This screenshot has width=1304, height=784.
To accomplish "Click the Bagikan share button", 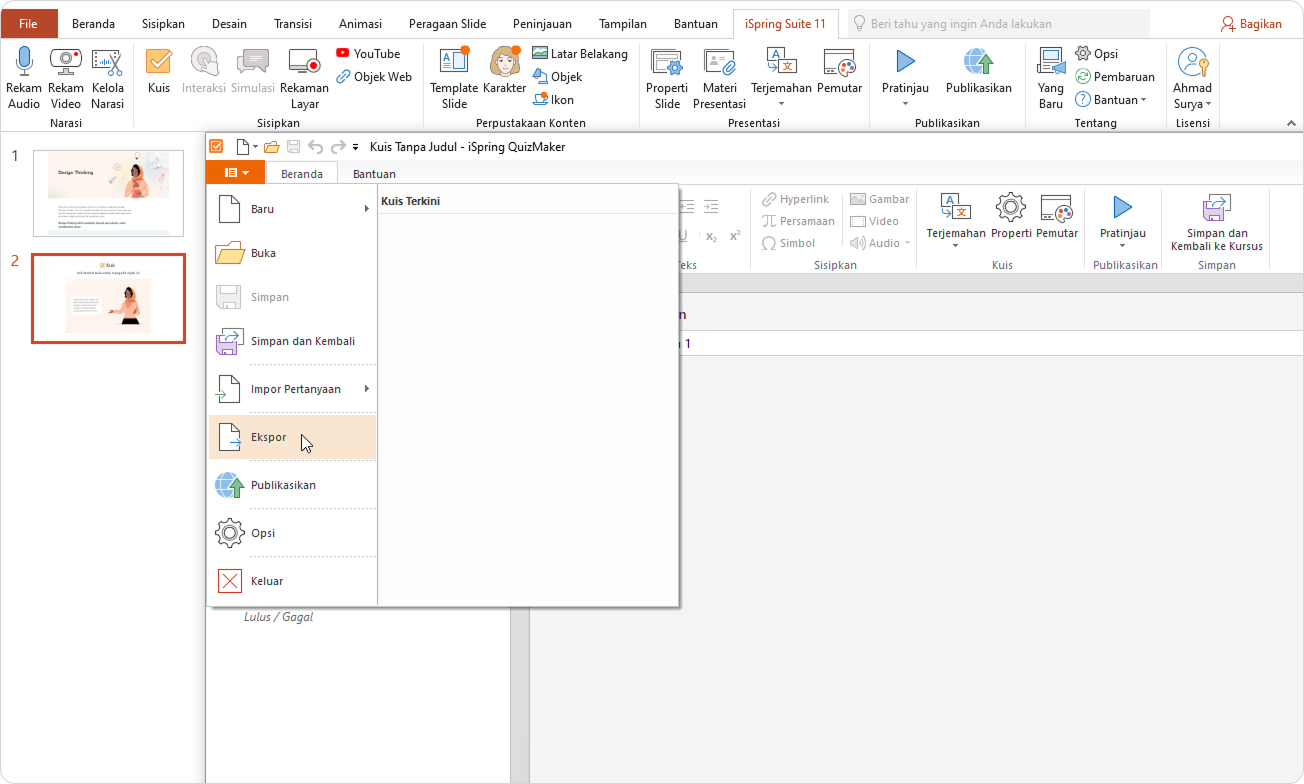I will [x=1251, y=24].
